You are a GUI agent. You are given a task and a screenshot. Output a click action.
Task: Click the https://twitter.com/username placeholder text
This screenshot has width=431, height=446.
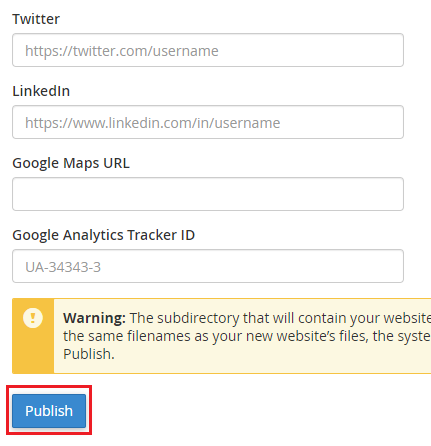(x=122, y=51)
